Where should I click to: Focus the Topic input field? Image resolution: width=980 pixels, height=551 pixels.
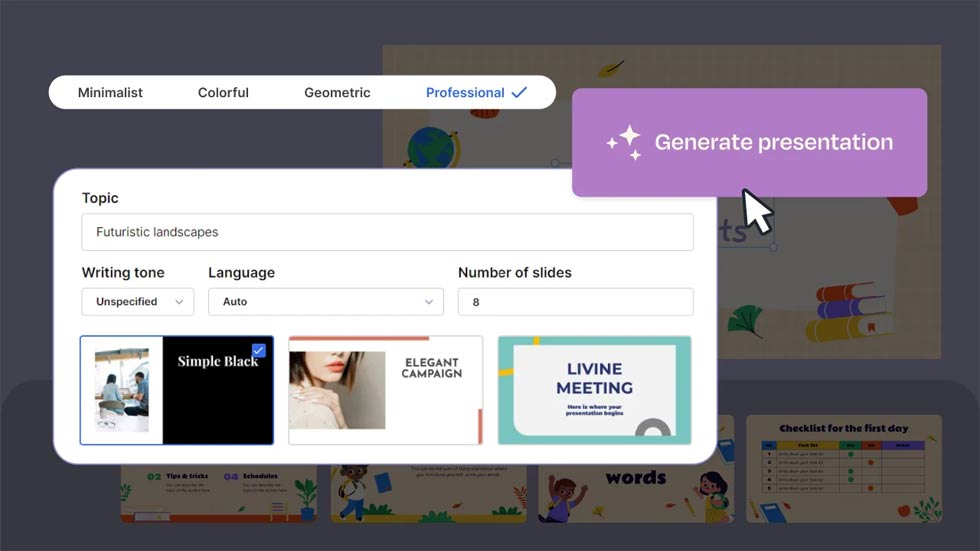tap(387, 232)
